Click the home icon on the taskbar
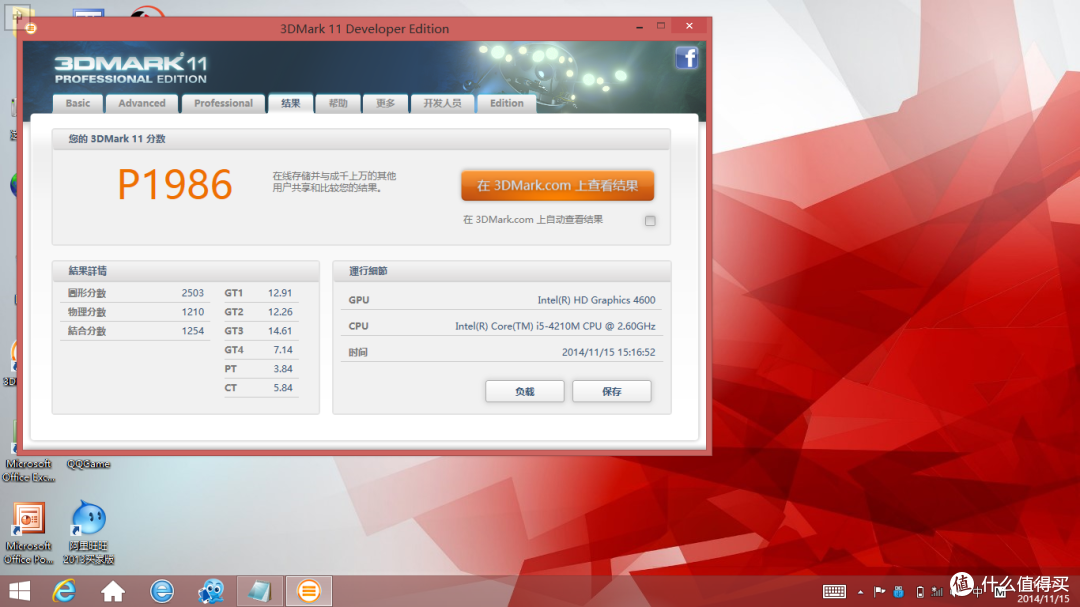This screenshot has height=607, width=1080. coord(113,591)
